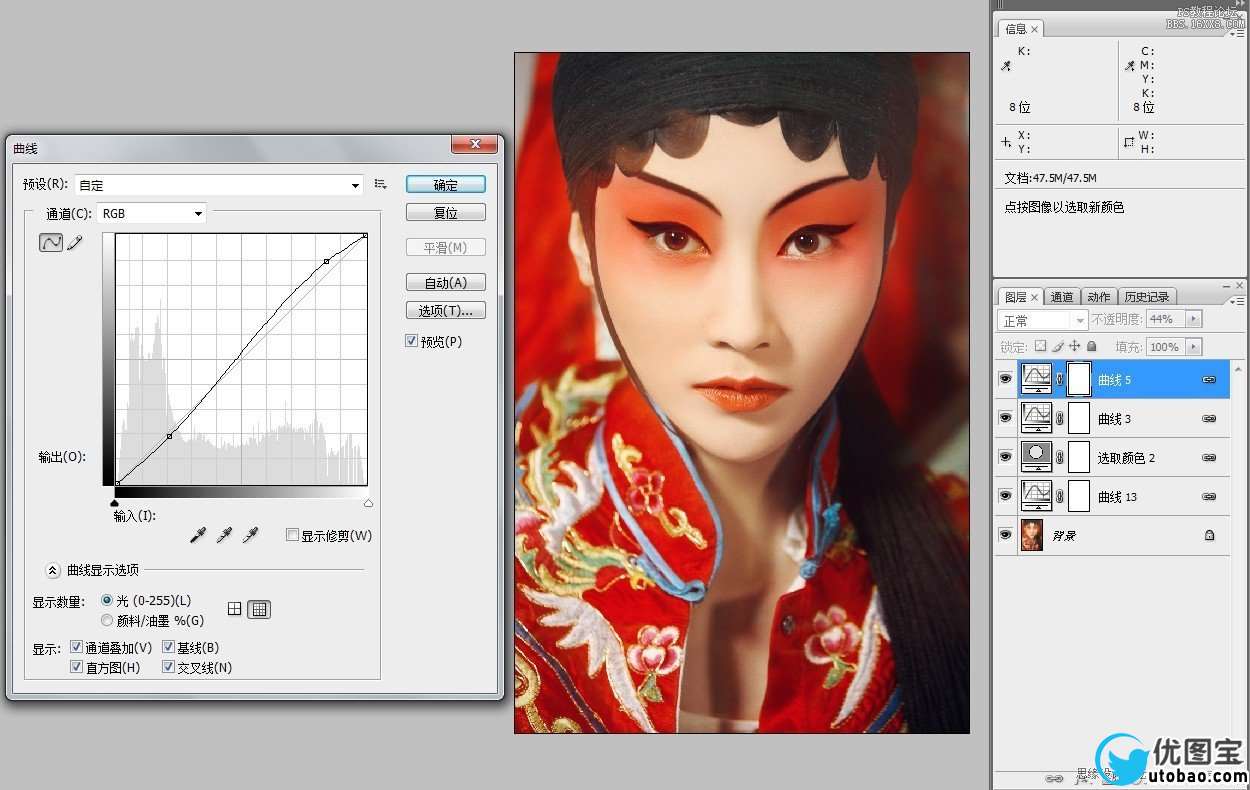The width and height of the screenshot is (1250, 790).
Task: Uncheck 直方图(H) histogram checkbox
Action: (77, 667)
